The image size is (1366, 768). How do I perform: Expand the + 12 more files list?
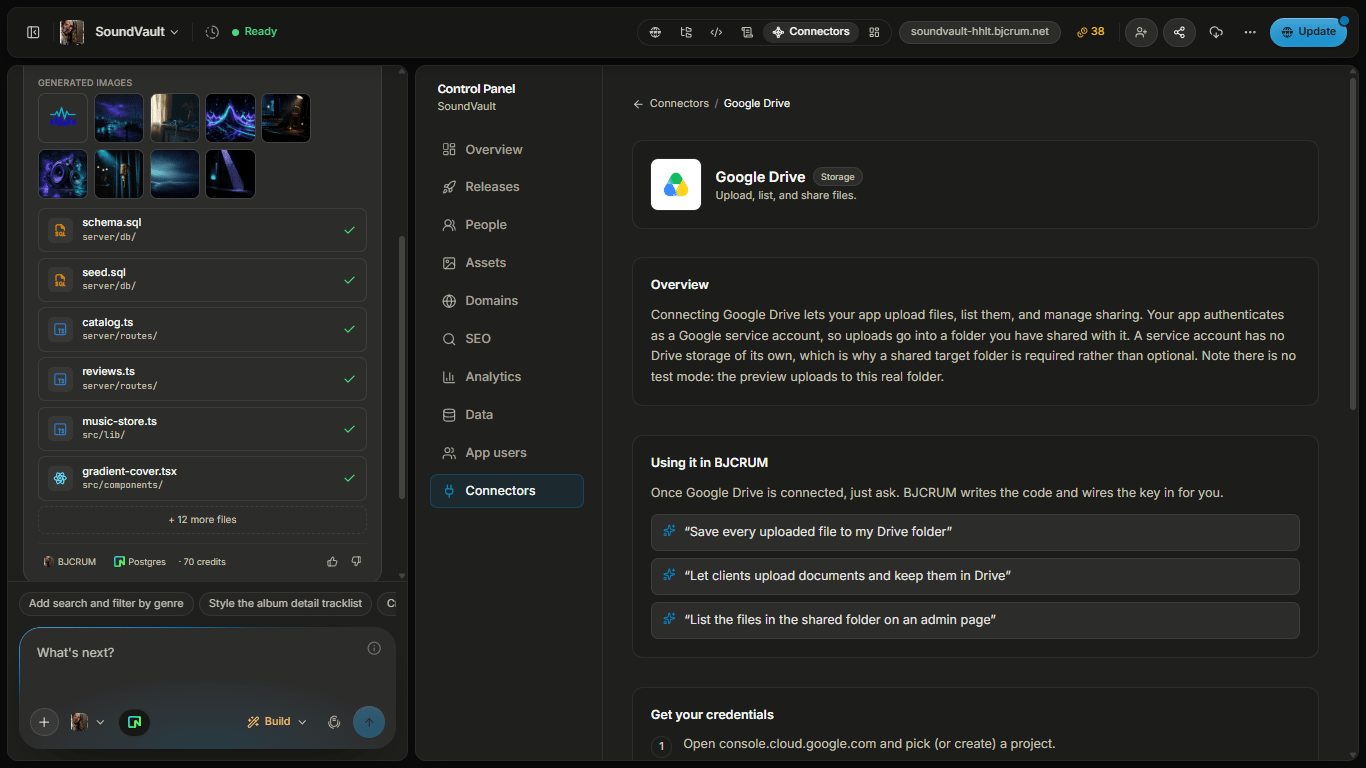[x=202, y=520]
